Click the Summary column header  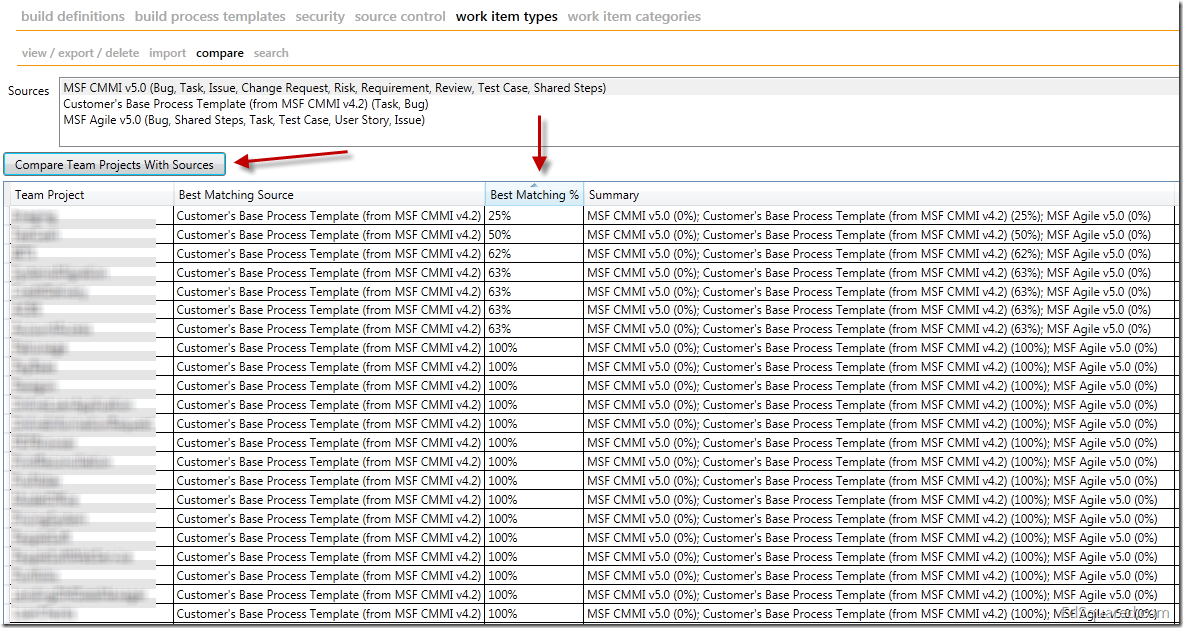pos(880,195)
